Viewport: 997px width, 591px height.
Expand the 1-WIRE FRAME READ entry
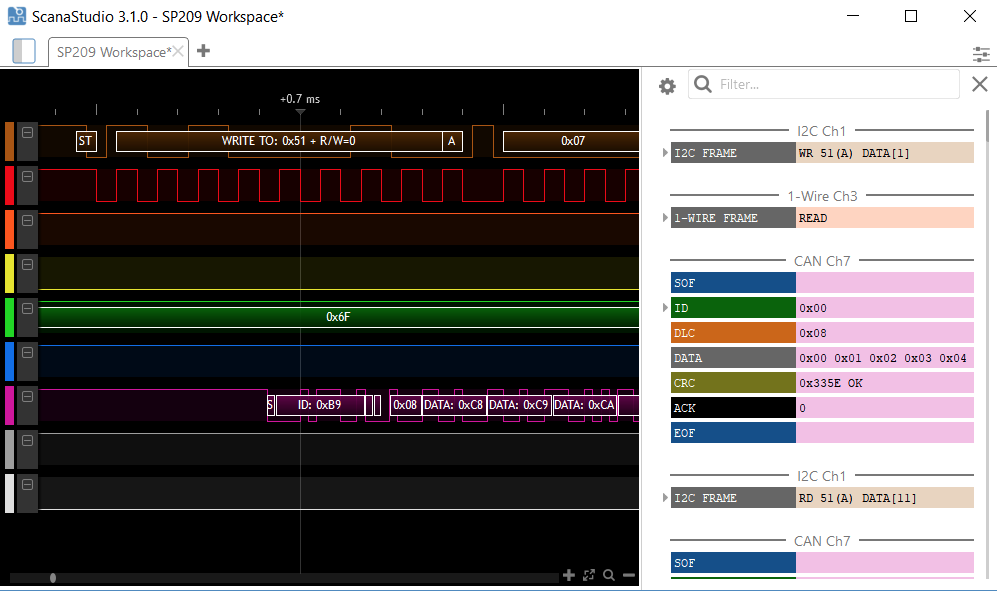[665, 218]
